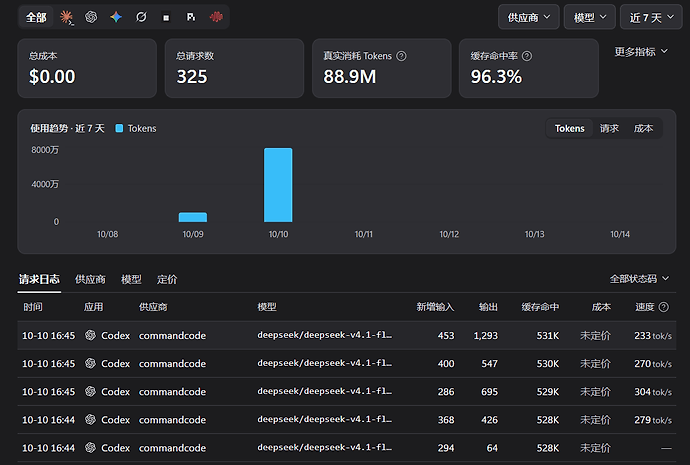Open 供应商 tab below chart
Screen dimensions: 690x465
coord(90,279)
